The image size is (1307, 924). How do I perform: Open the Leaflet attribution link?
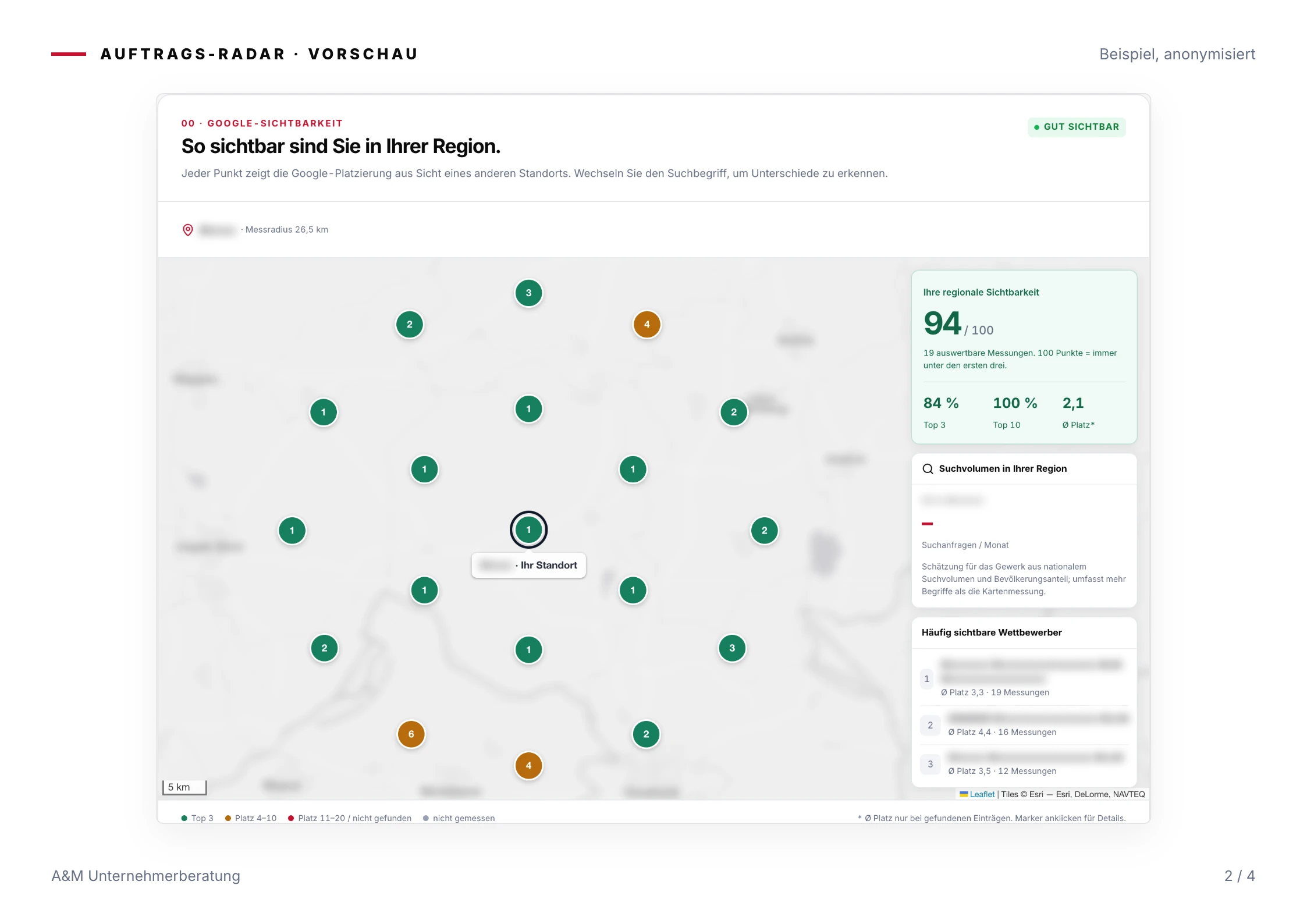tap(982, 794)
